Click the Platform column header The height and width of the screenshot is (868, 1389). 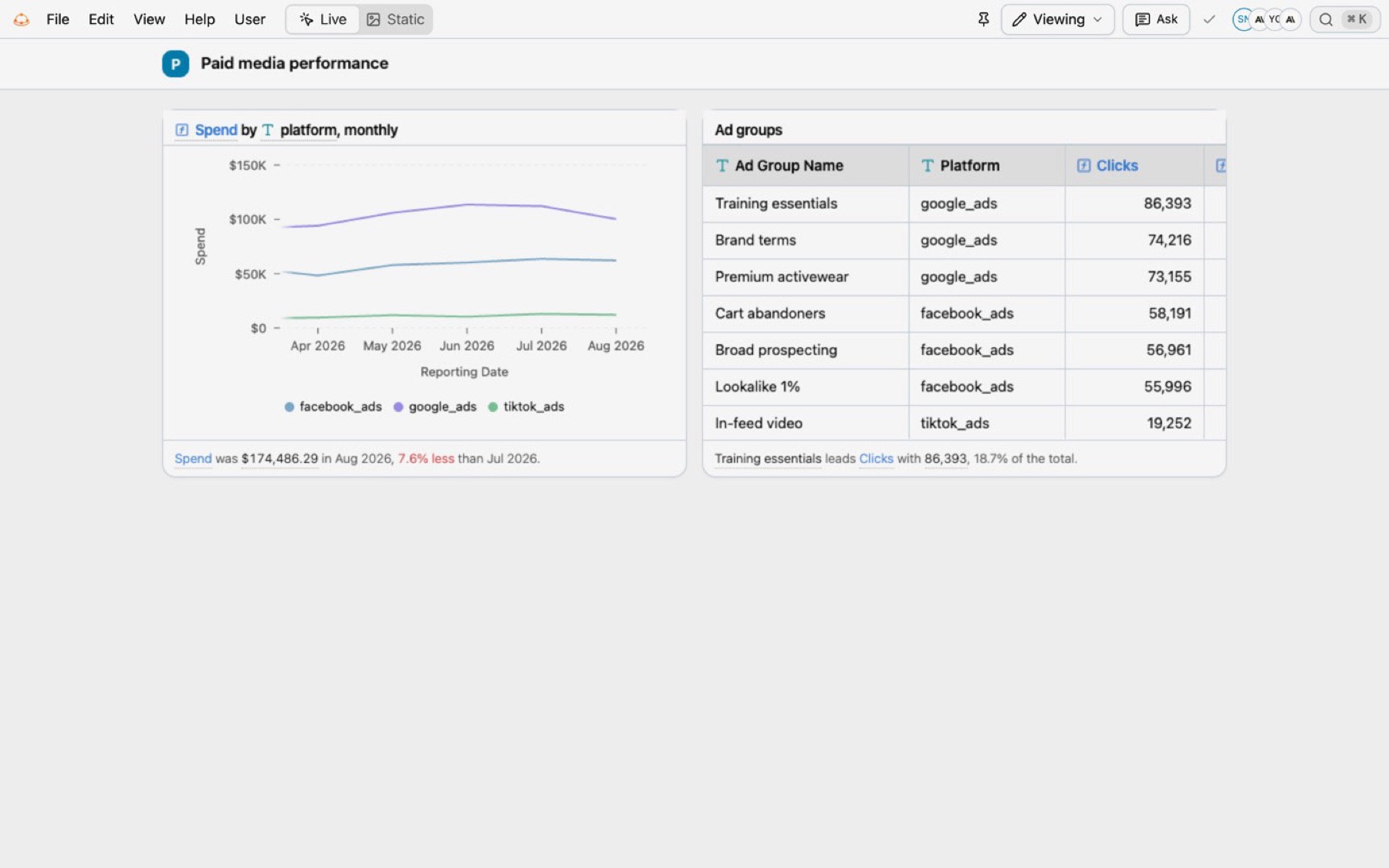pos(987,165)
